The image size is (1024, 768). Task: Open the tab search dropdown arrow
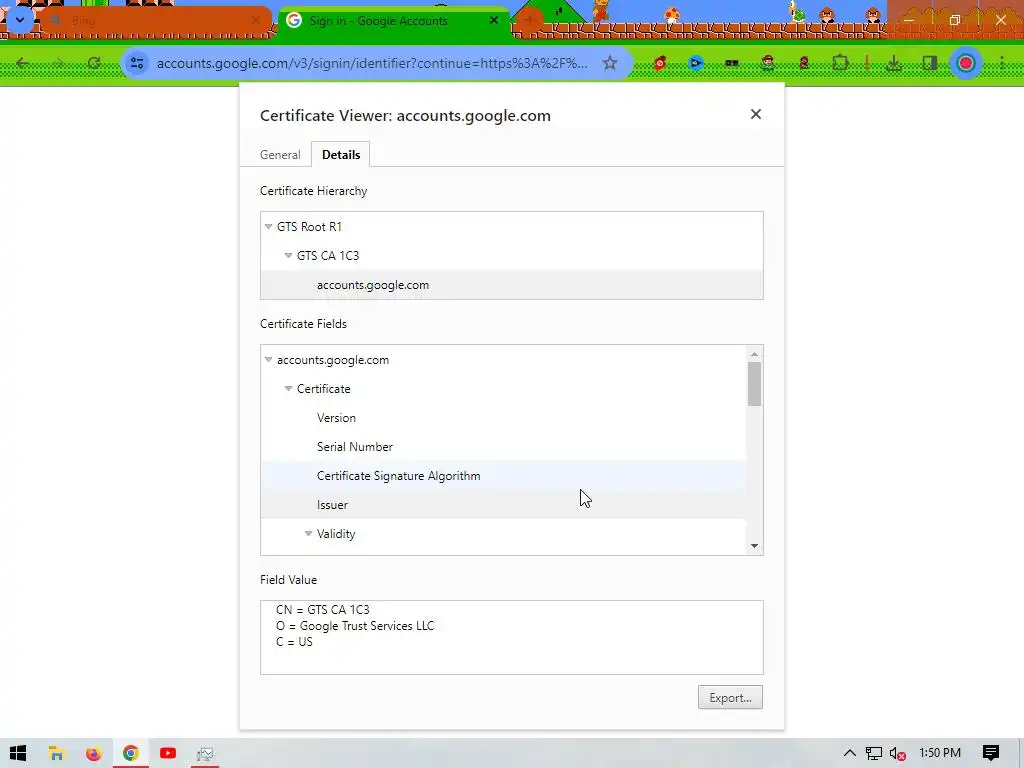click(20, 20)
